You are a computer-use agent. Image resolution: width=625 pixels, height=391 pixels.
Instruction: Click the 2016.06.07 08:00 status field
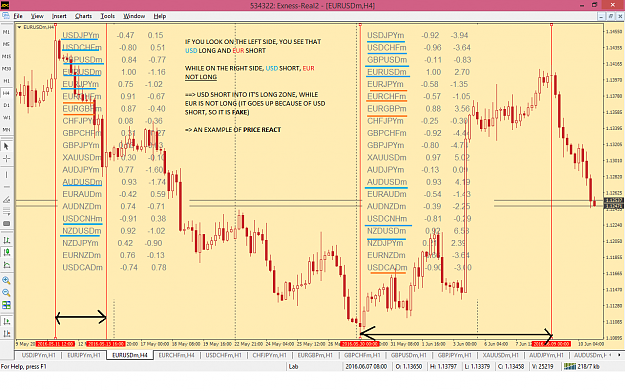pyautogui.click(x=366, y=367)
